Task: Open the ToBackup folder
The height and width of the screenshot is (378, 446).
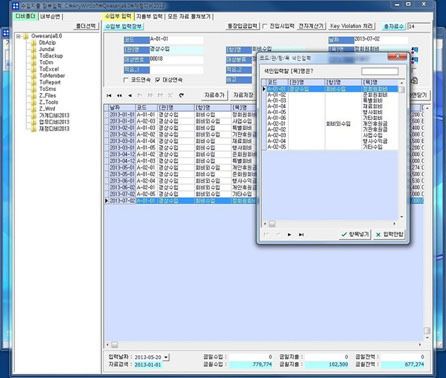Action: coord(51,56)
